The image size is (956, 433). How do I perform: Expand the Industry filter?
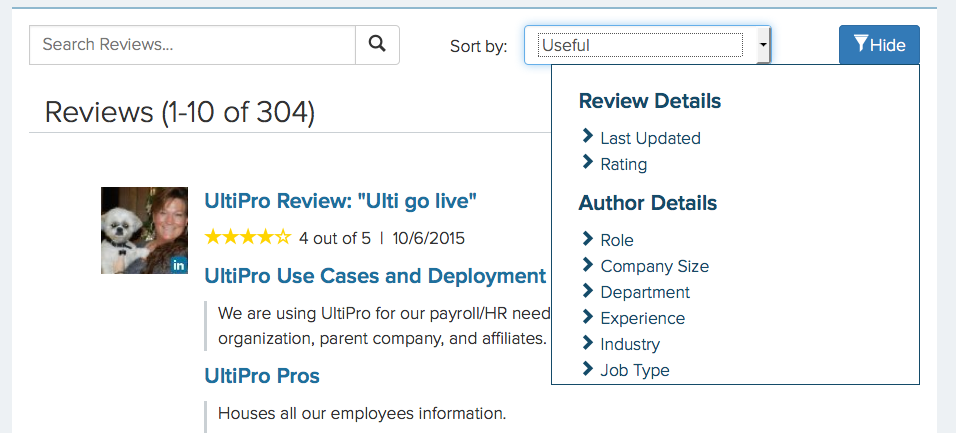[x=630, y=344]
